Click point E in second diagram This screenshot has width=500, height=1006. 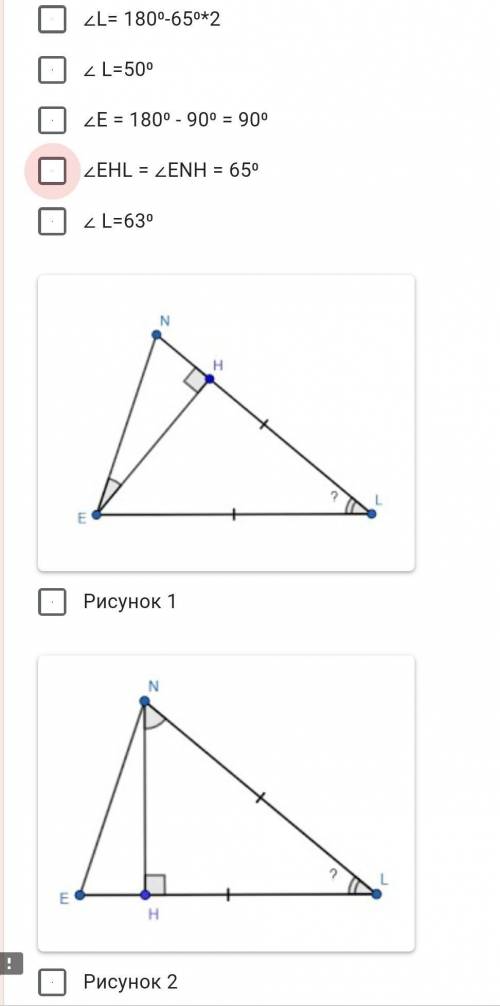click(x=80, y=894)
